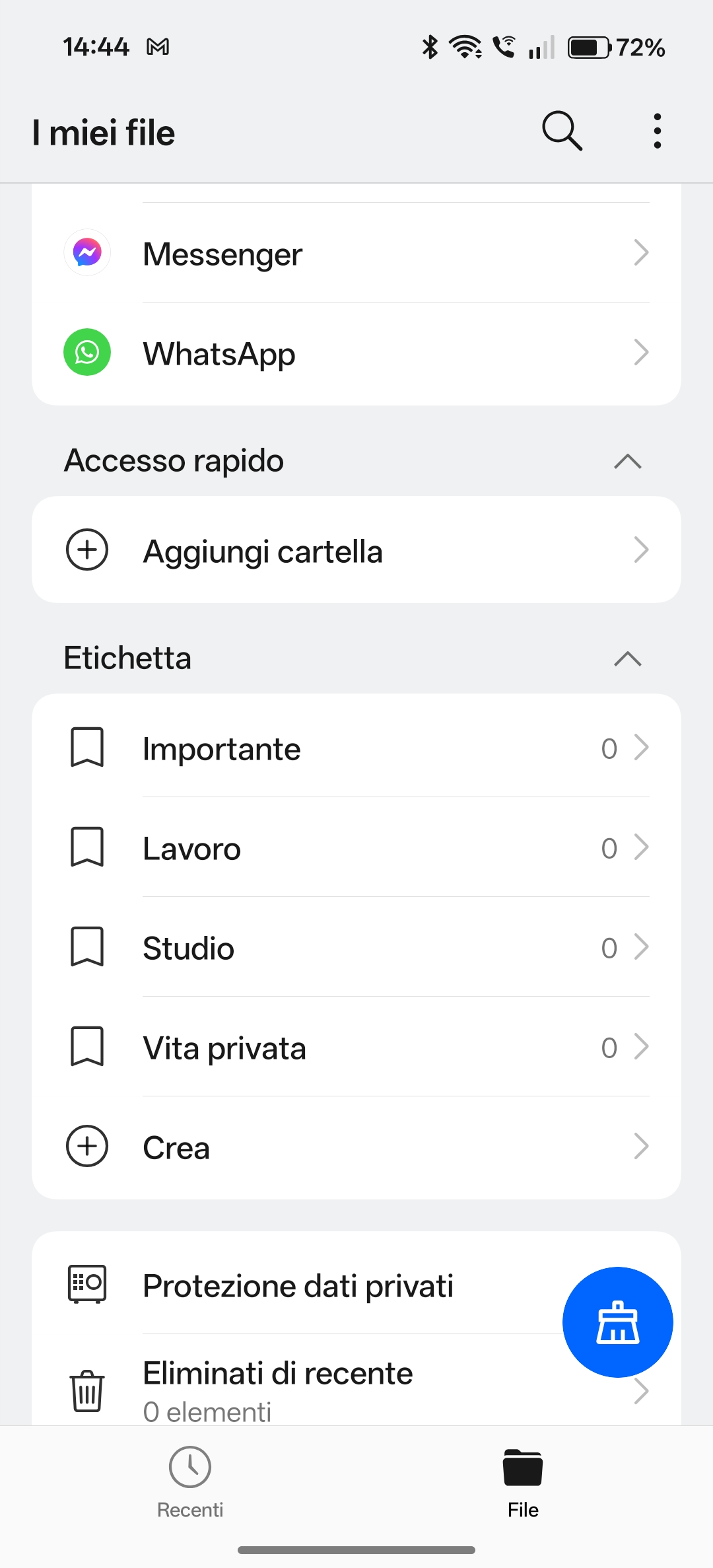713x1568 pixels.
Task: Open Lavoro label via its chevron
Action: [641, 847]
